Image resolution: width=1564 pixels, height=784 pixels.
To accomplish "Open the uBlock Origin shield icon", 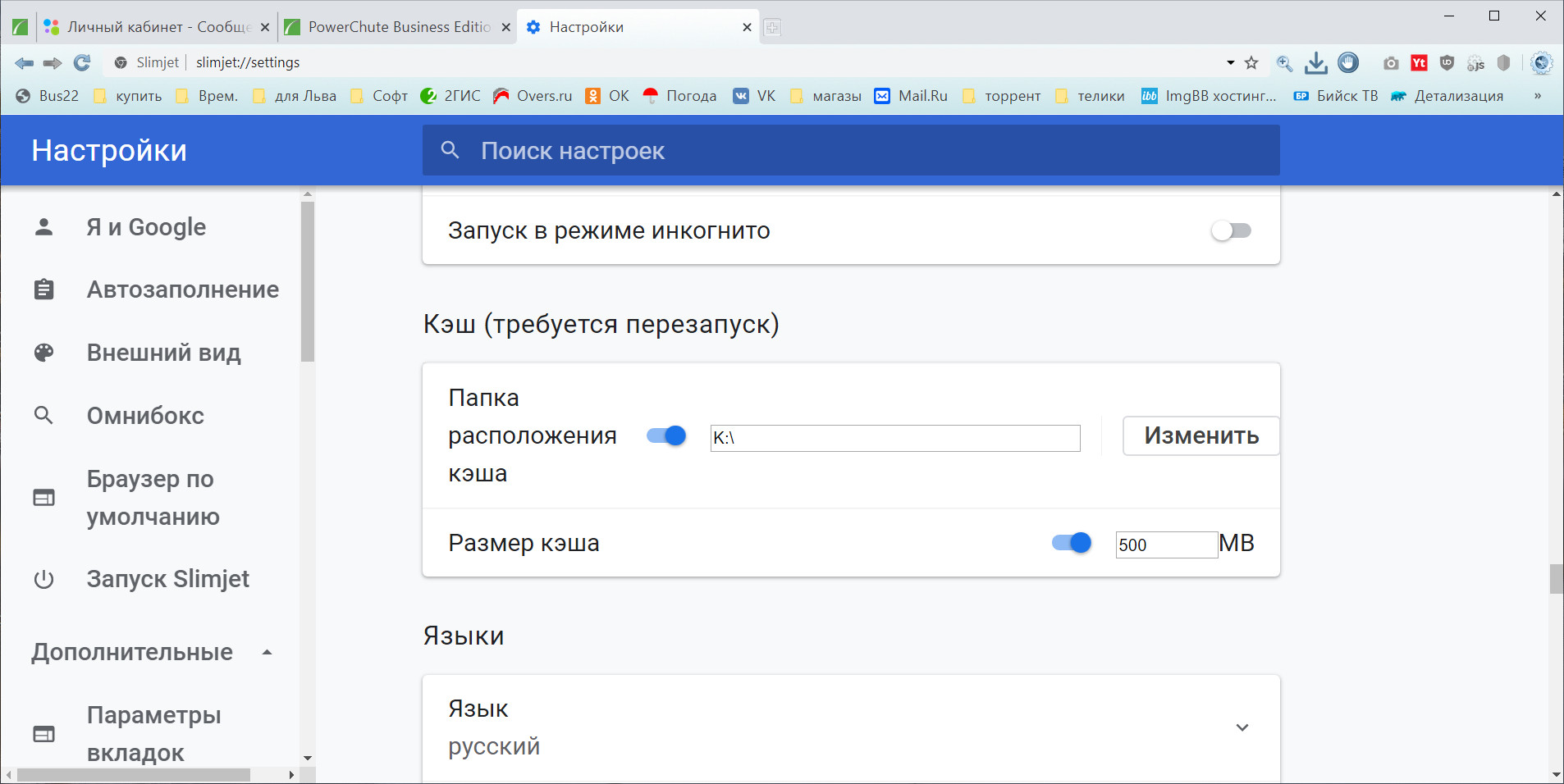I will [x=1447, y=62].
